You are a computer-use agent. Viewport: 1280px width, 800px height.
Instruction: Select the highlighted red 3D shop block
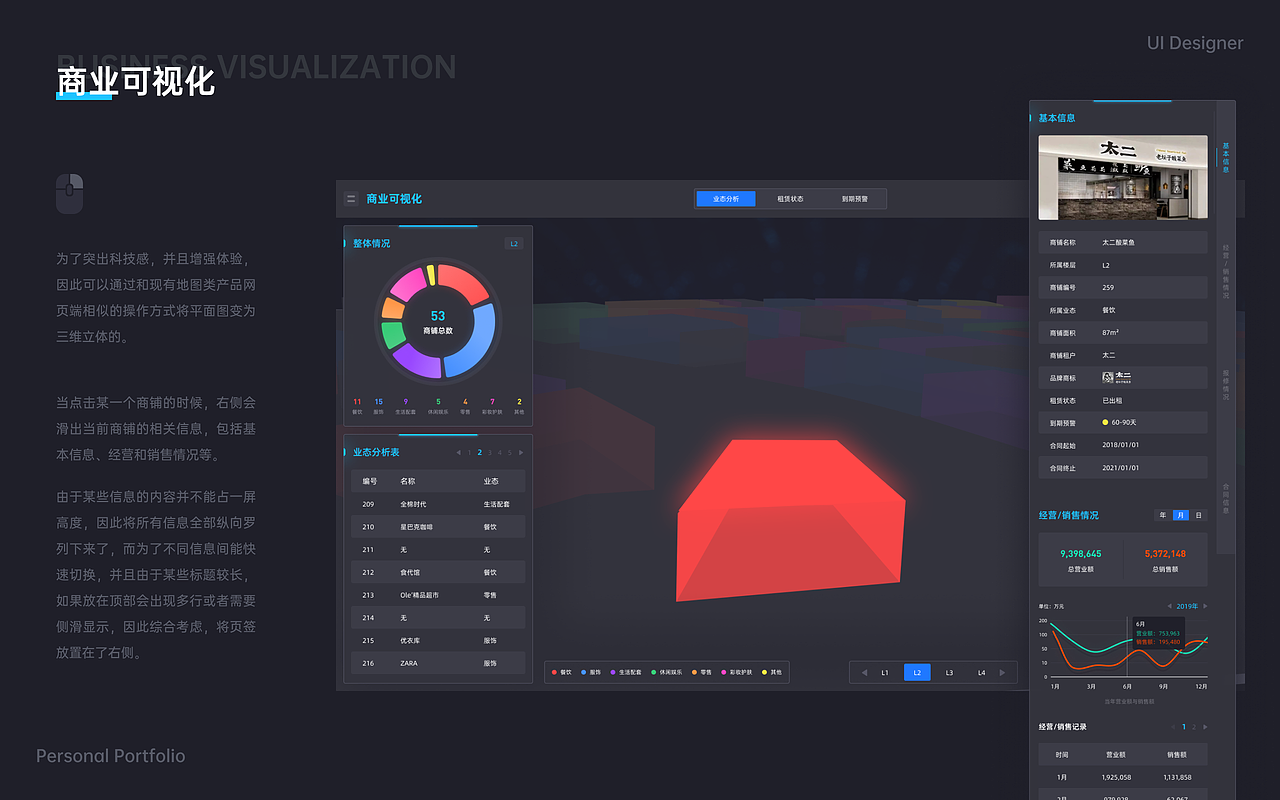792,520
